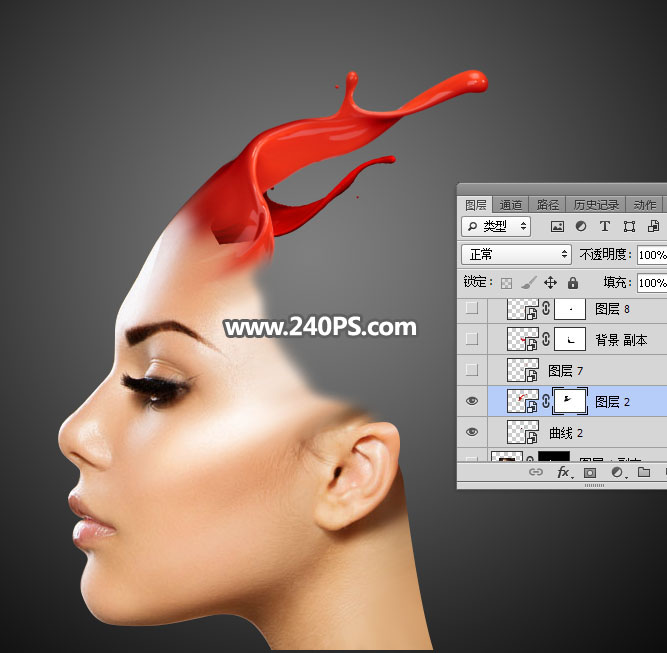The width and height of the screenshot is (667, 653).
Task: Select the layer named 图层 7
Action: tap(565, 371)
